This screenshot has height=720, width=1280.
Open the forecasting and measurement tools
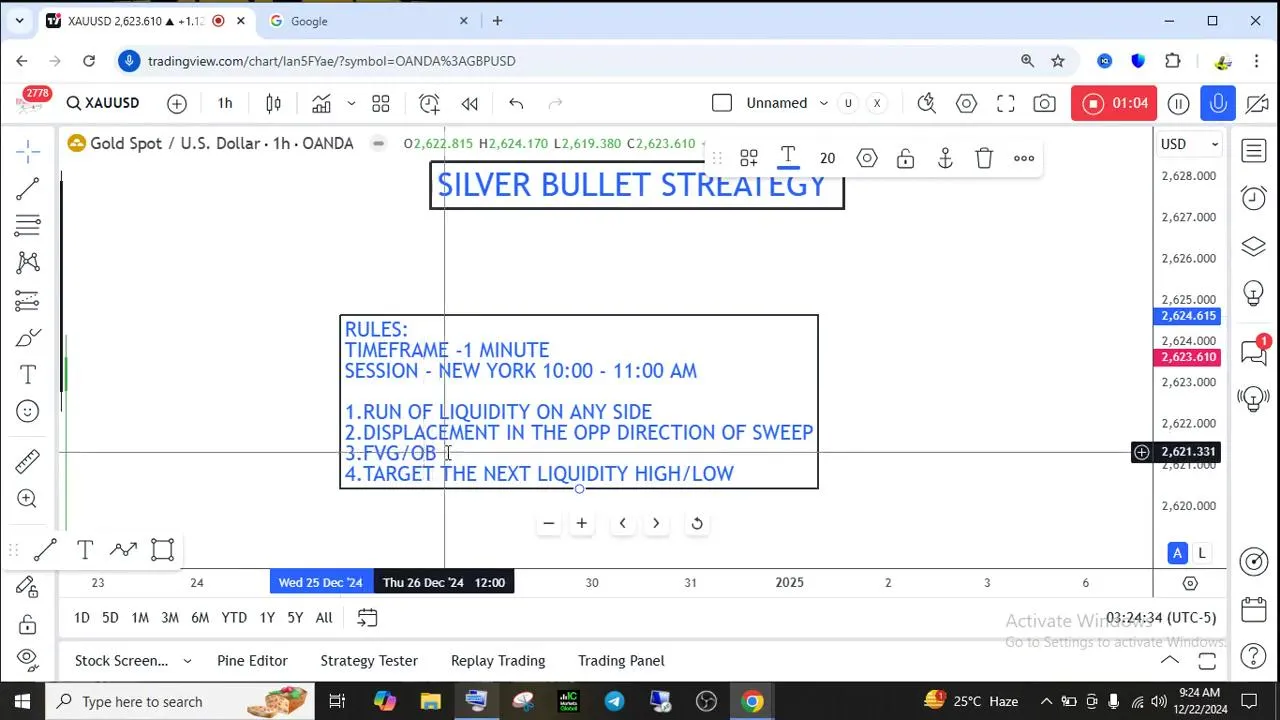click(28, 300)
